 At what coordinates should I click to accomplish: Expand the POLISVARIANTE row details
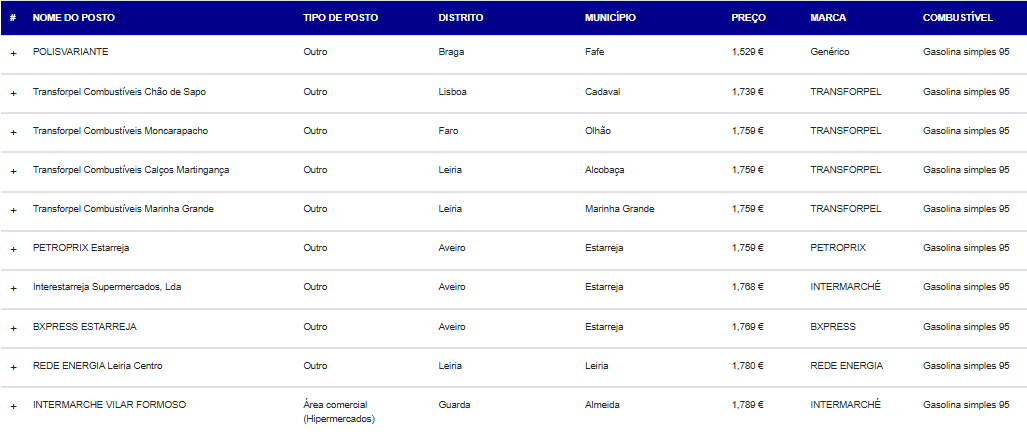coord(14,53)
